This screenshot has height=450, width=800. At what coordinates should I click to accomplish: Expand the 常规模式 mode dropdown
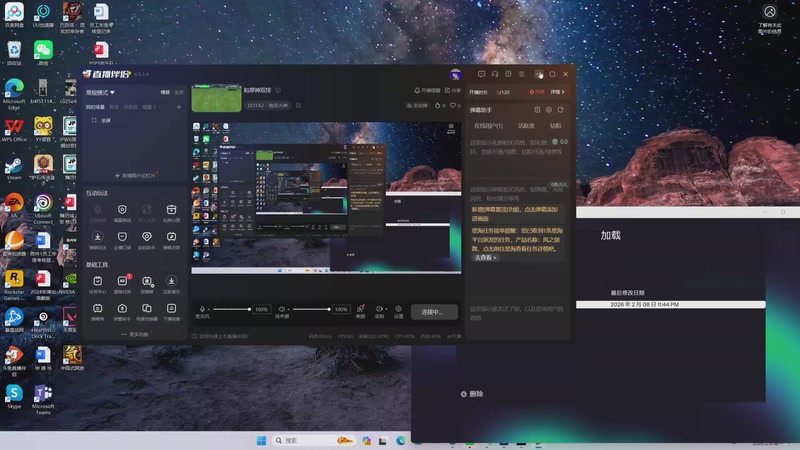(100, 92)
